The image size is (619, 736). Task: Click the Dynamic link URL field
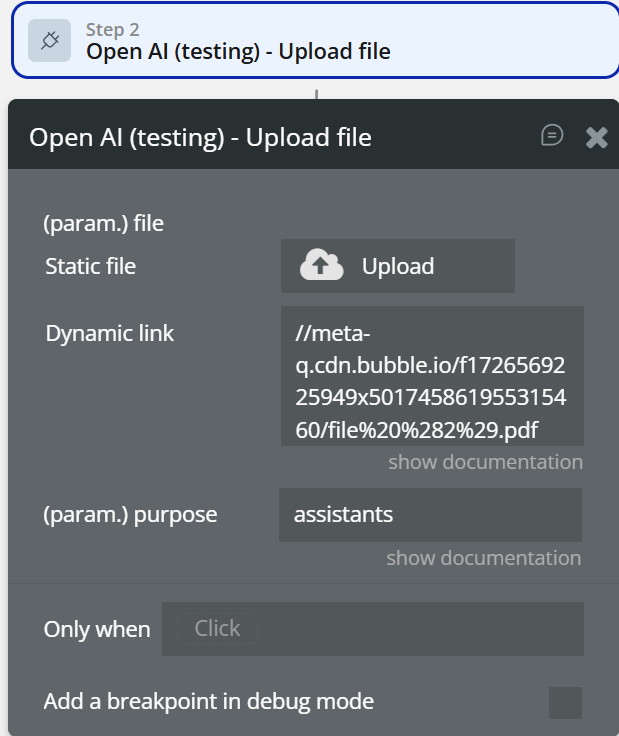[x=432, y=376]
